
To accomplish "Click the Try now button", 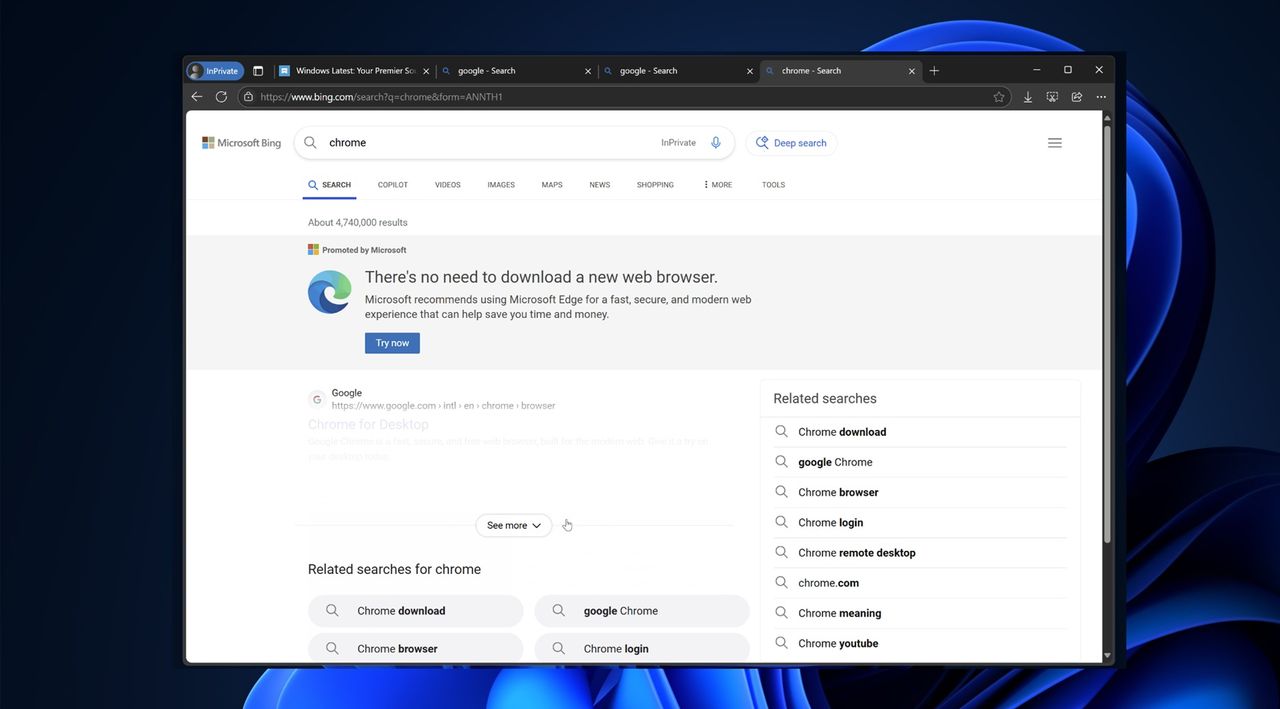I will pos(391,342).
